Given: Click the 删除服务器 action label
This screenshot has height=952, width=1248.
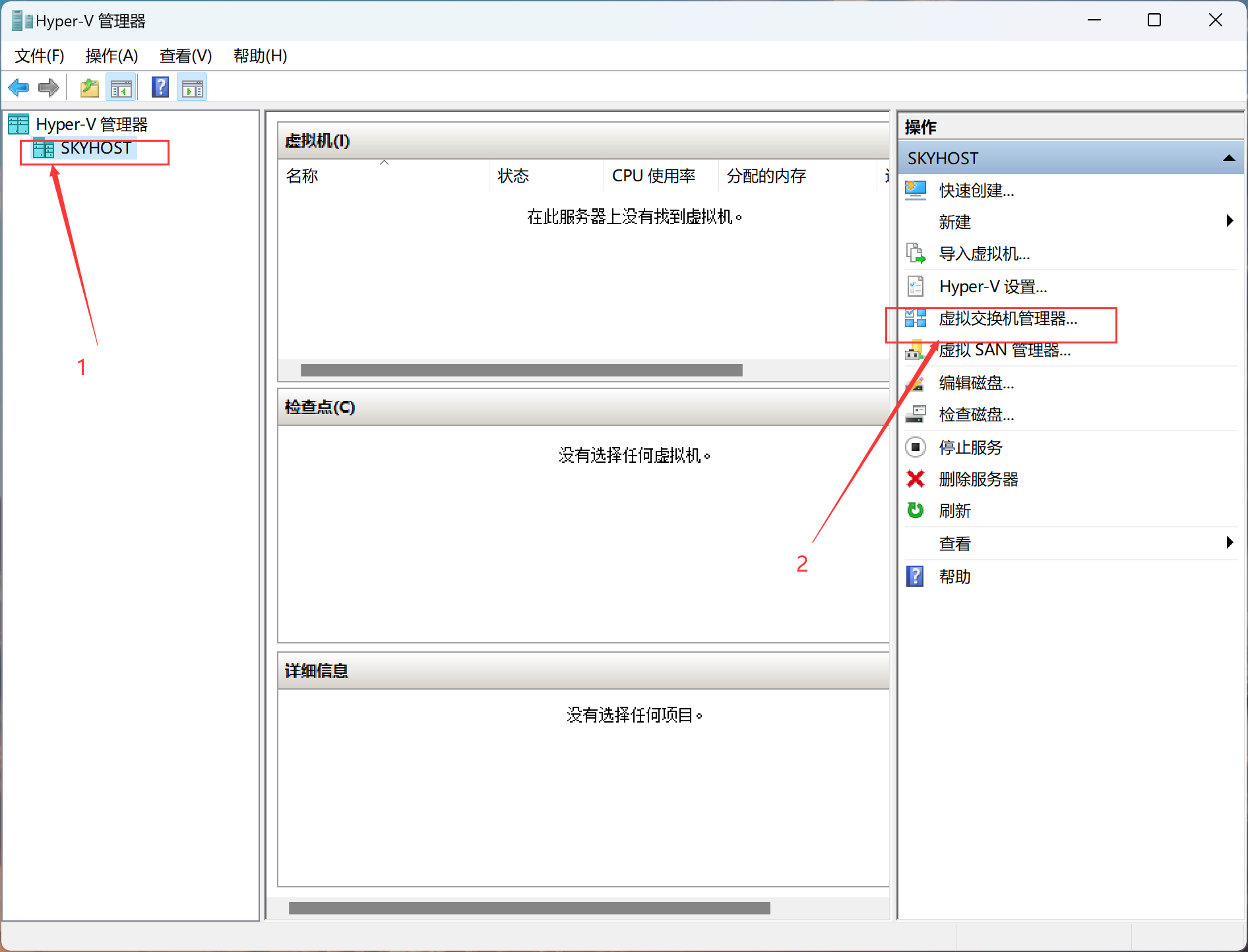Looking at the screenshot, I should point(979,479).
